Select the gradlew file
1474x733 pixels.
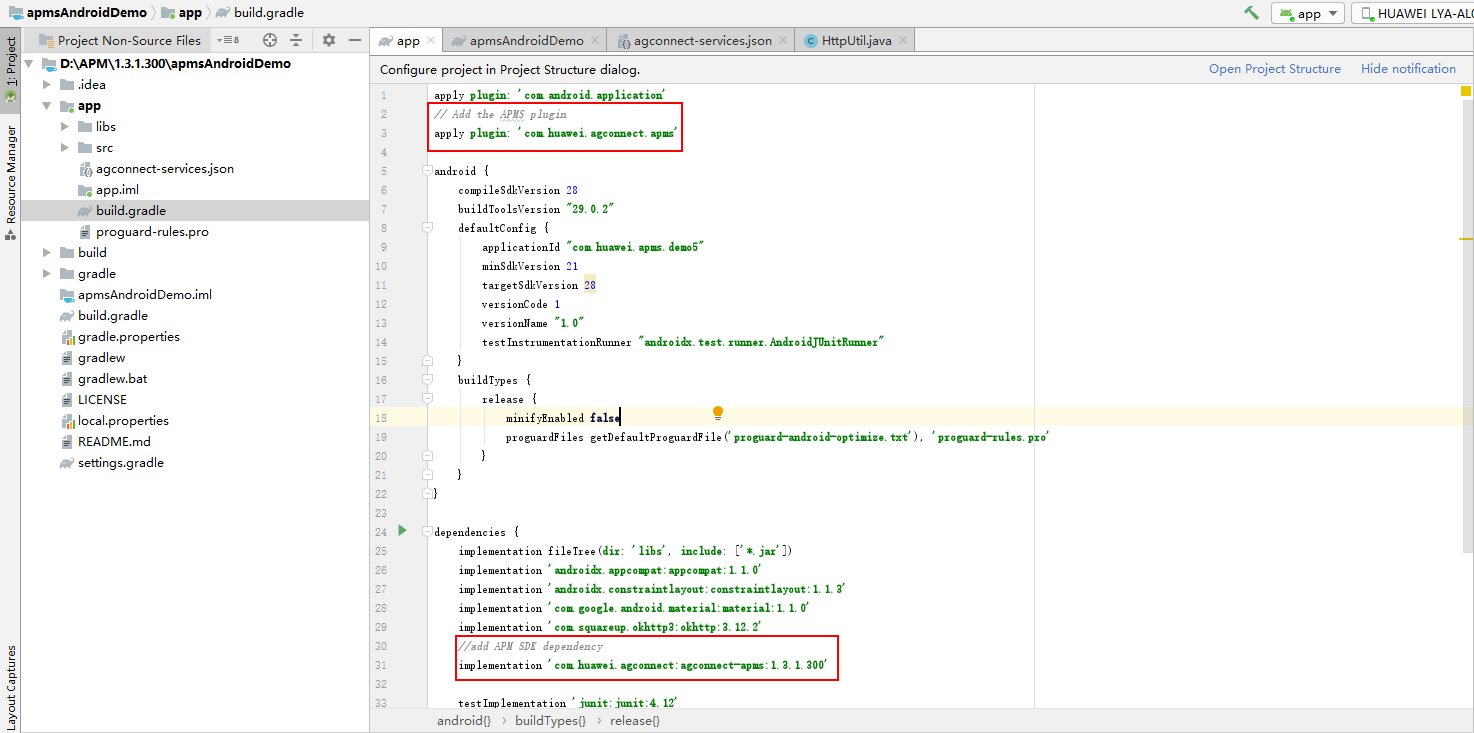pos(102,358)
